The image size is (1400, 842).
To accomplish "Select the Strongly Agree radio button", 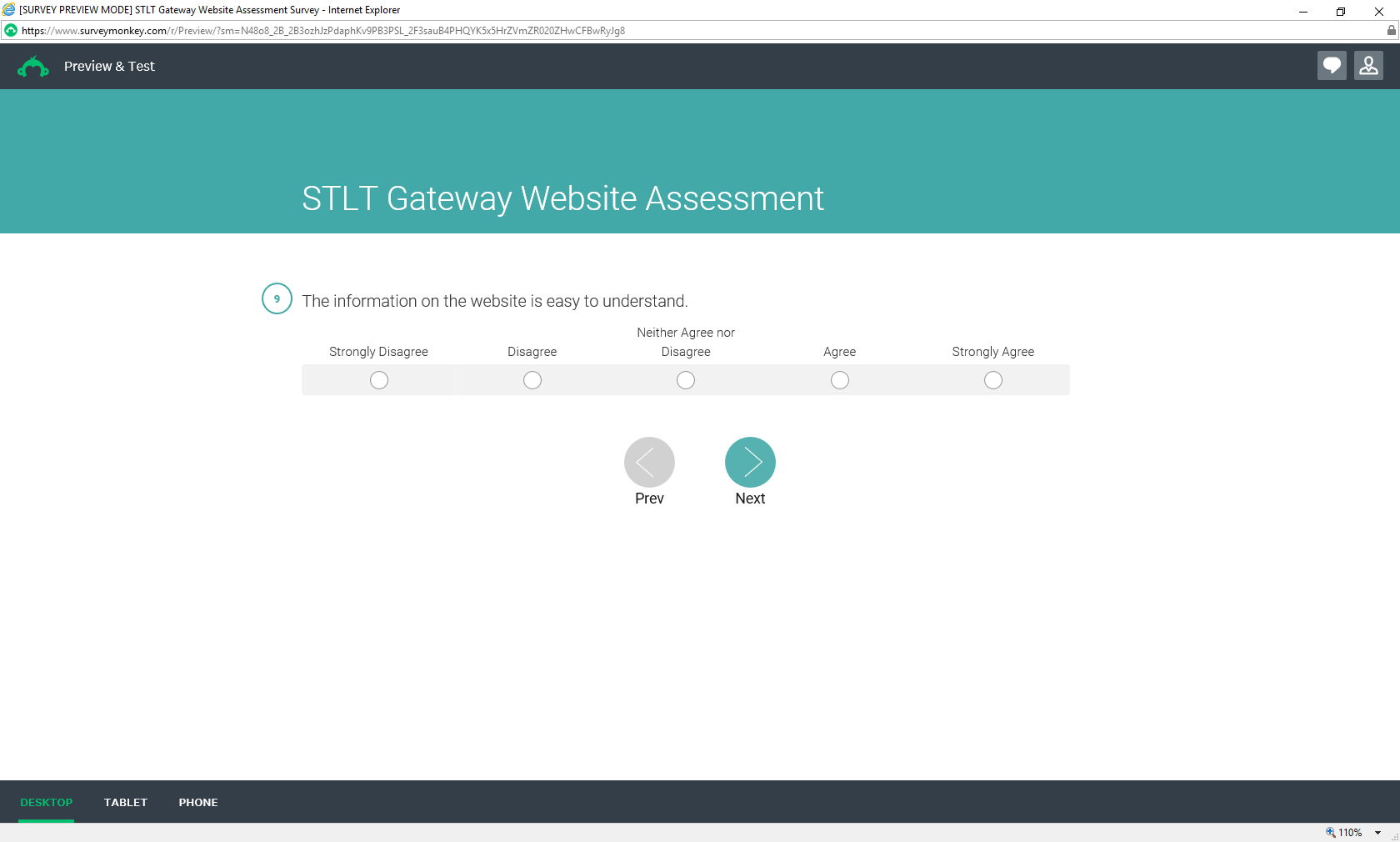I will 993,380.
